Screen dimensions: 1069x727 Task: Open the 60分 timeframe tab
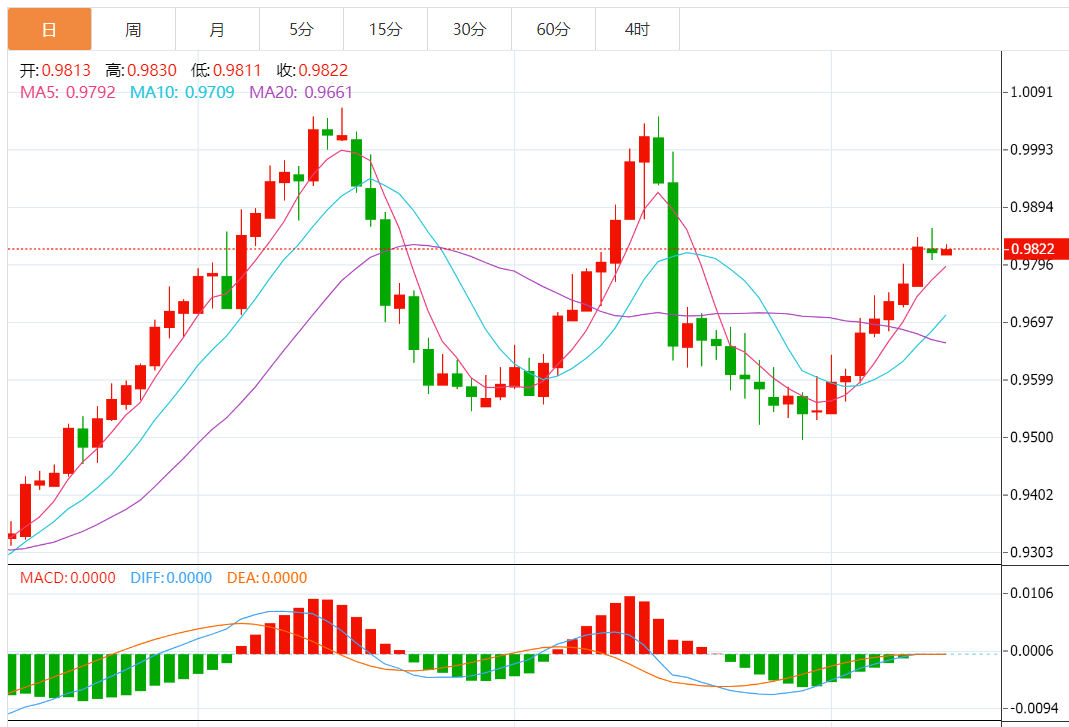[553, 29]
